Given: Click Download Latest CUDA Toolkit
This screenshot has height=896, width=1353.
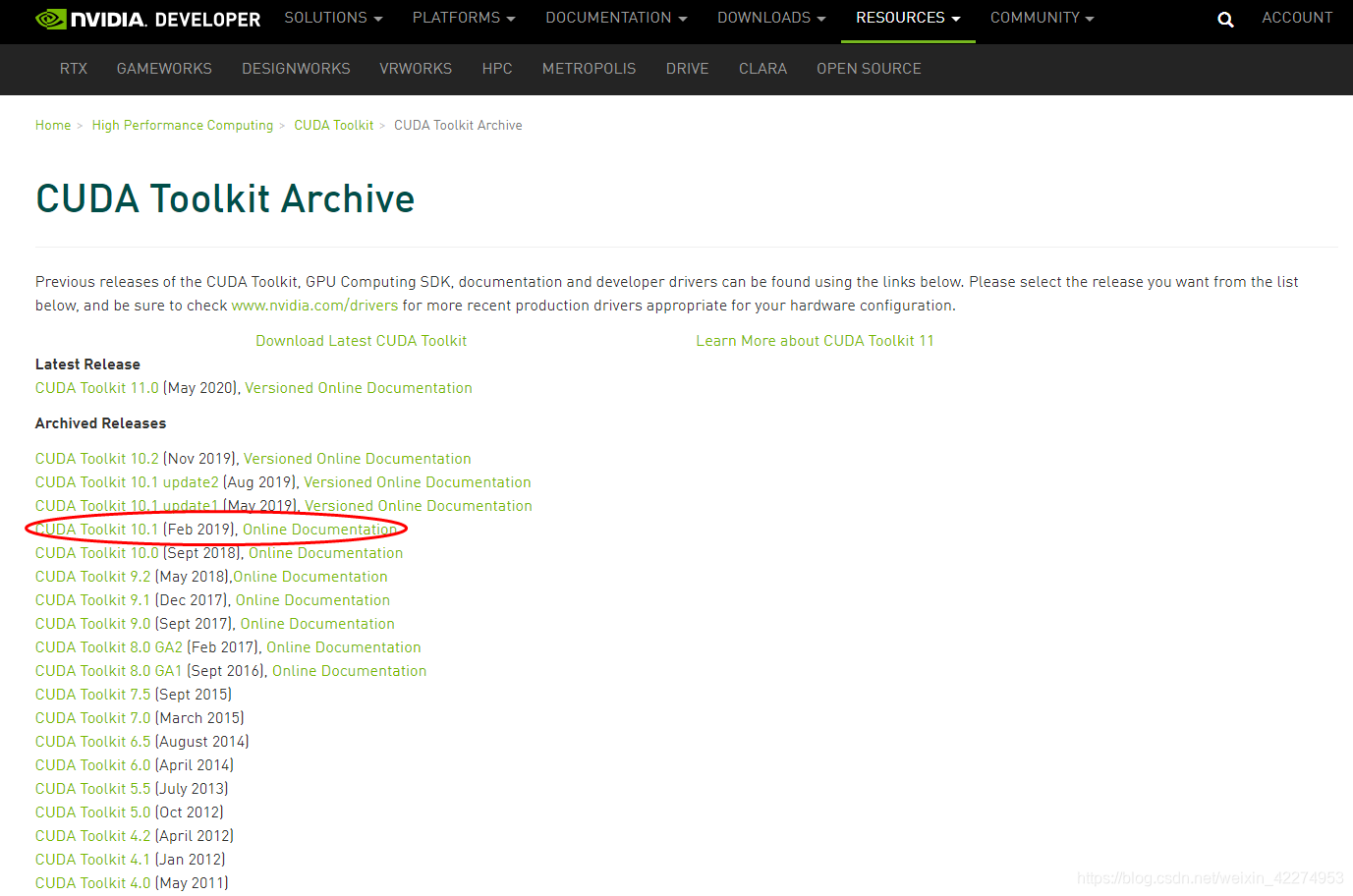Looking at the screenshot, I should (362, 341).
